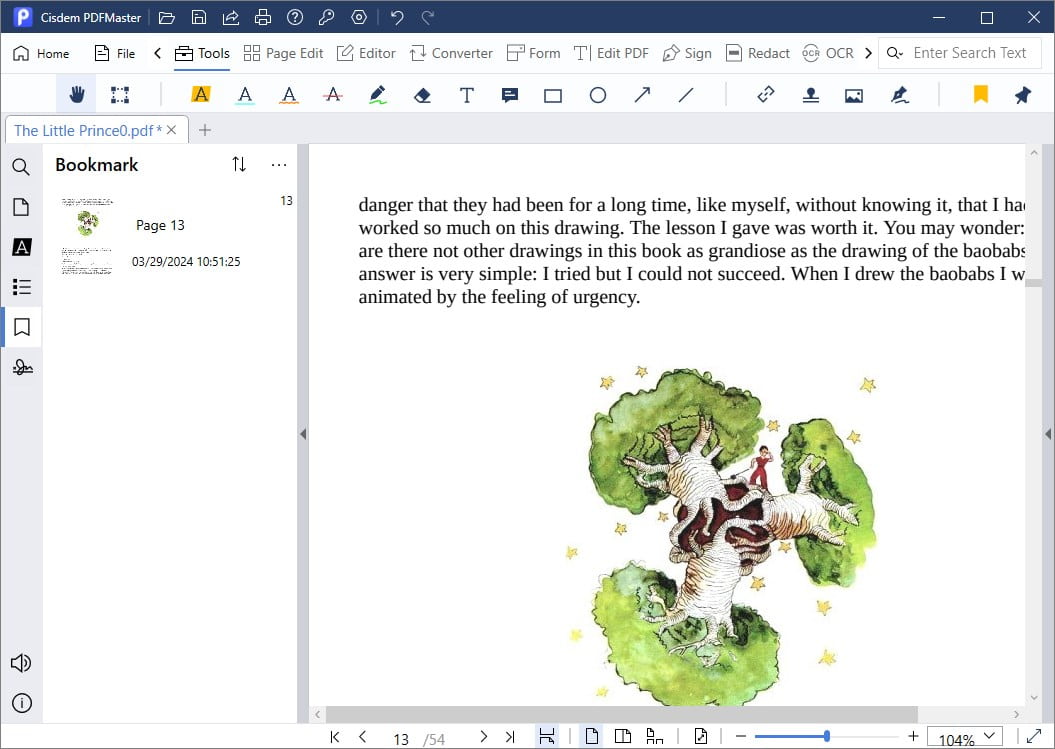Open the signatures sidebar panel
The image size is (1055, 749).
(22, 367)
